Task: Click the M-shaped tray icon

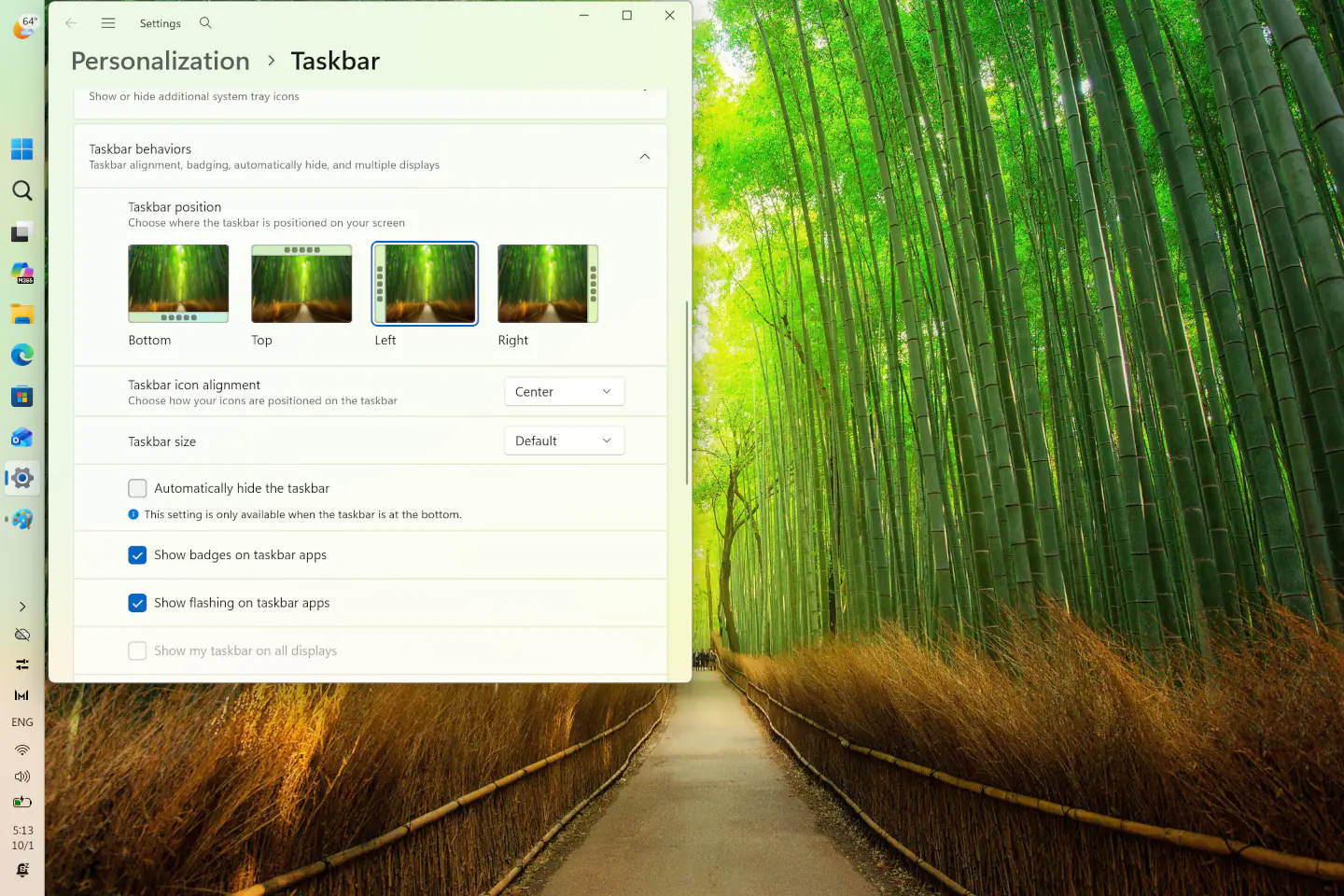Action: point(22,695)
